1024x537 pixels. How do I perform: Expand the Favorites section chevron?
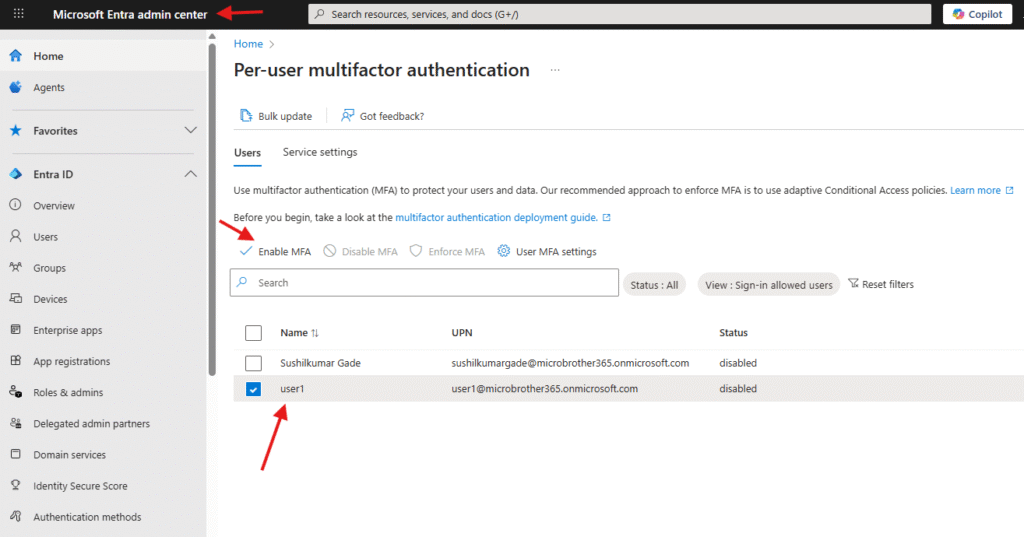[191, 130]
